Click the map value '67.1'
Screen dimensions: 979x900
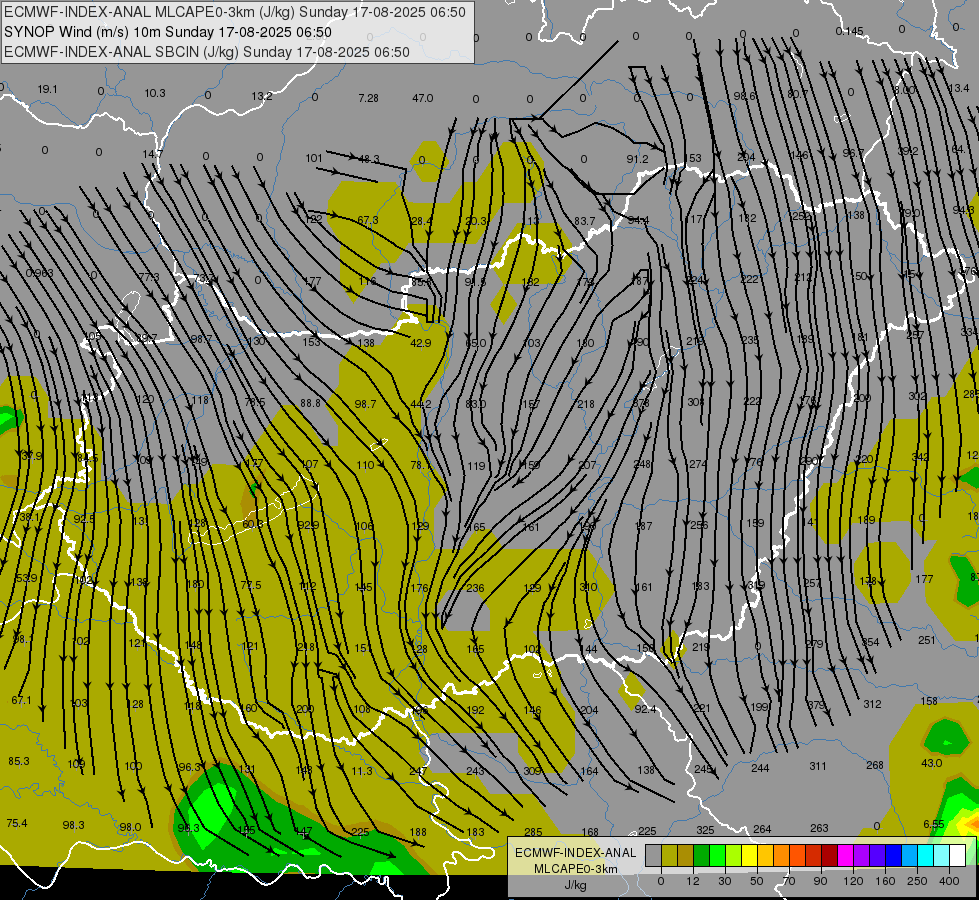point(21,700)
